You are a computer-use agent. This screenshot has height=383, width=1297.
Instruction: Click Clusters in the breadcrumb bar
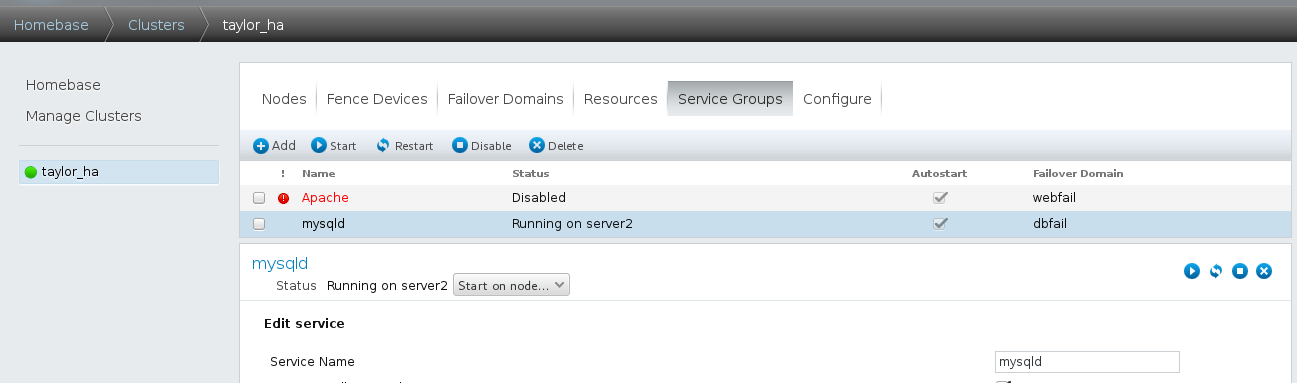[156, 25]
